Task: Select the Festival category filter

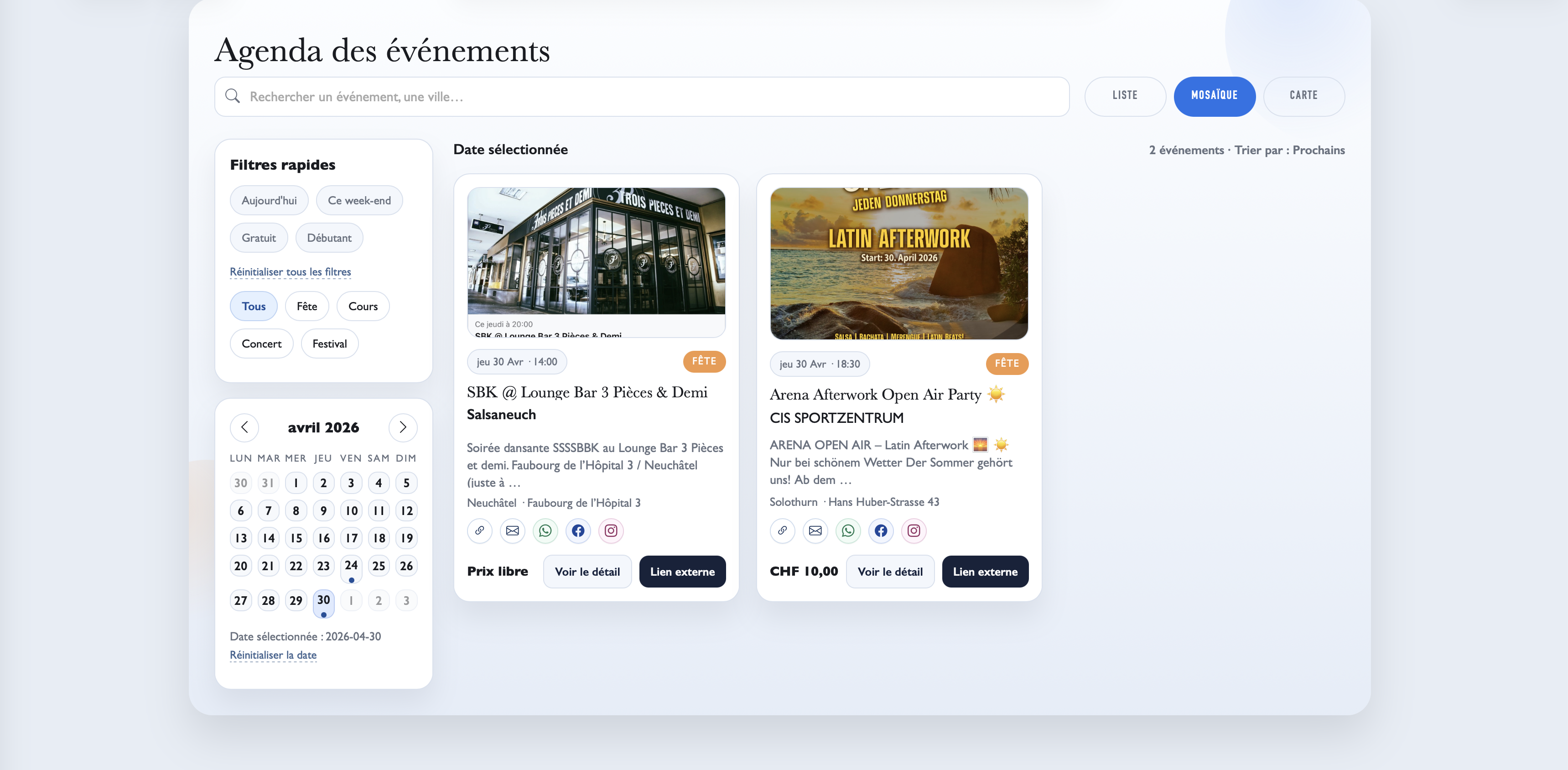Action: 329,343
